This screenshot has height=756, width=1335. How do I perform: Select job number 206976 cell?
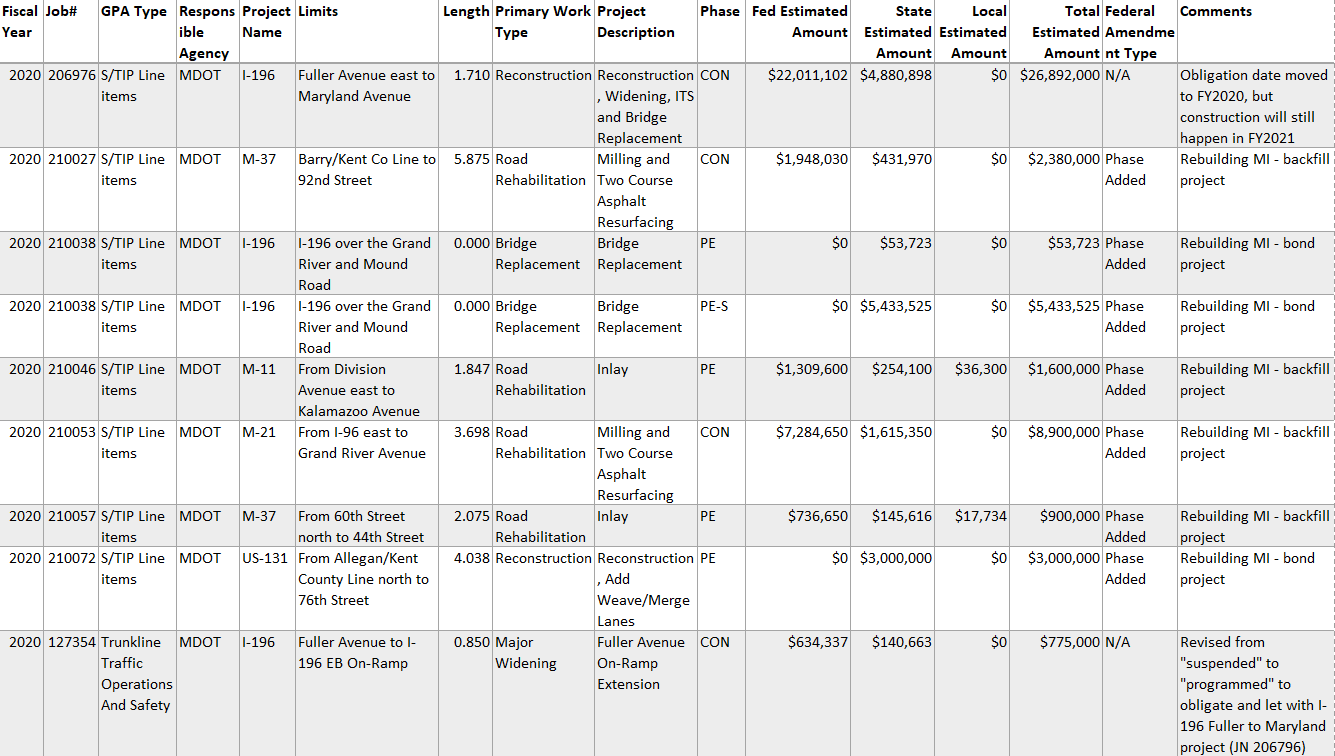[71, 106]
